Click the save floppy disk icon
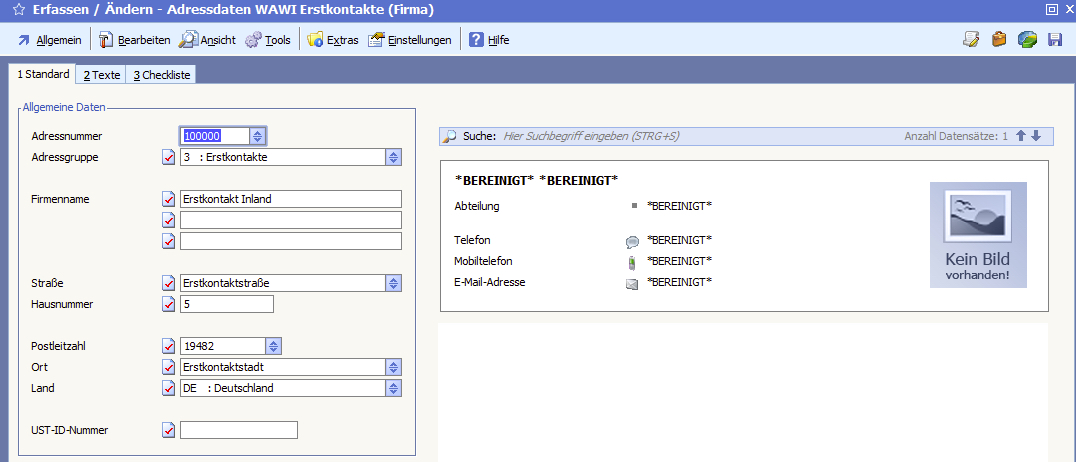1076x462 pixels. (x=1054, y=40)
